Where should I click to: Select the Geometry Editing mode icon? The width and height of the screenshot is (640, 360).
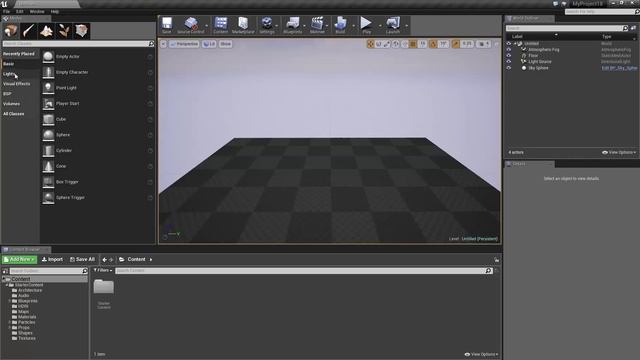click(x=82, y=31)
